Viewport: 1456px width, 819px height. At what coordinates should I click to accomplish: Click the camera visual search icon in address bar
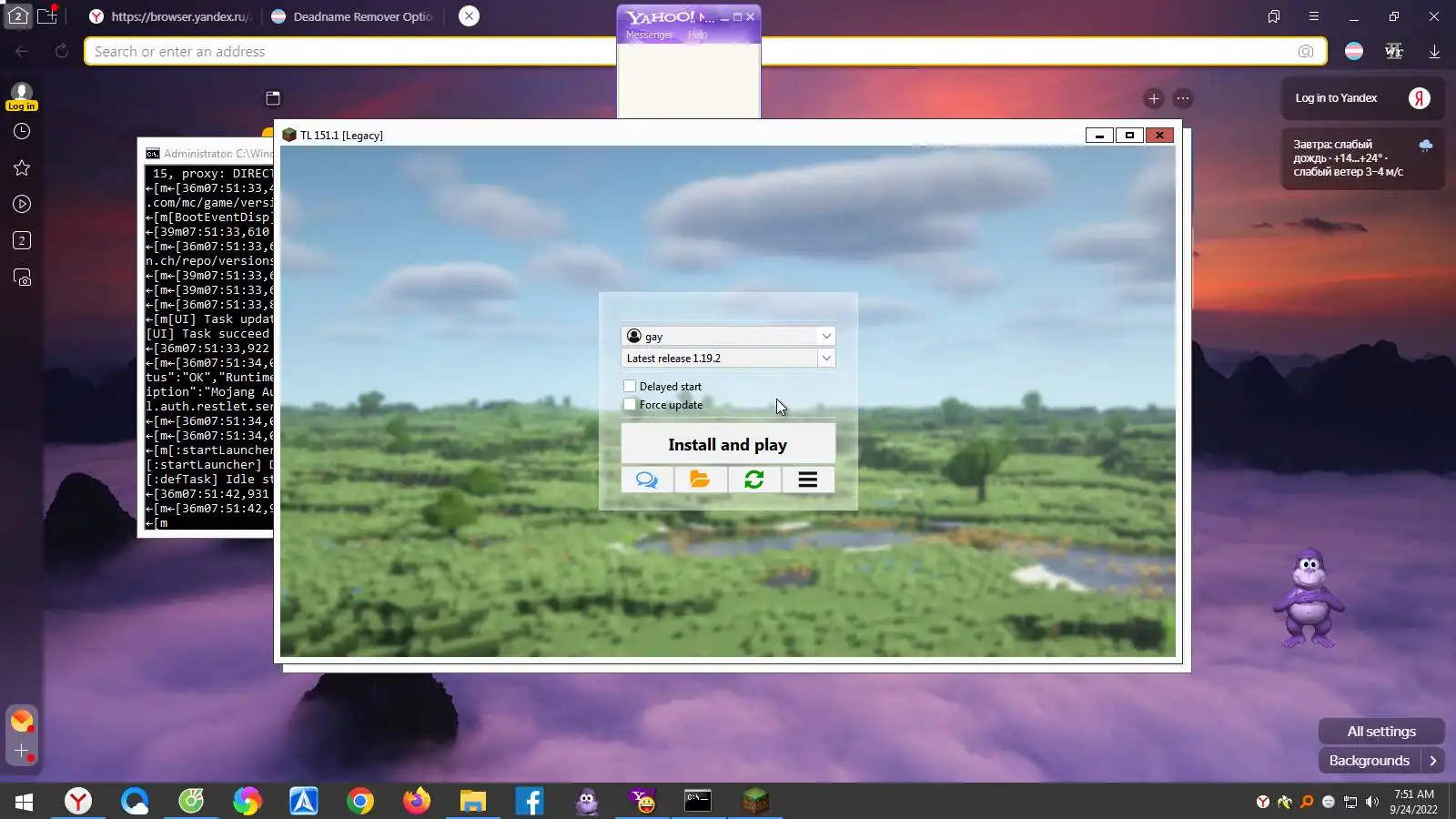(x=1306, y=52)
